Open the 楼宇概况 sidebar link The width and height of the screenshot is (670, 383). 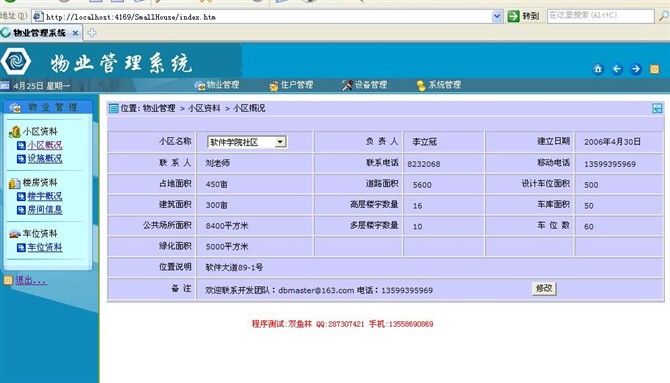coord(45,196)
